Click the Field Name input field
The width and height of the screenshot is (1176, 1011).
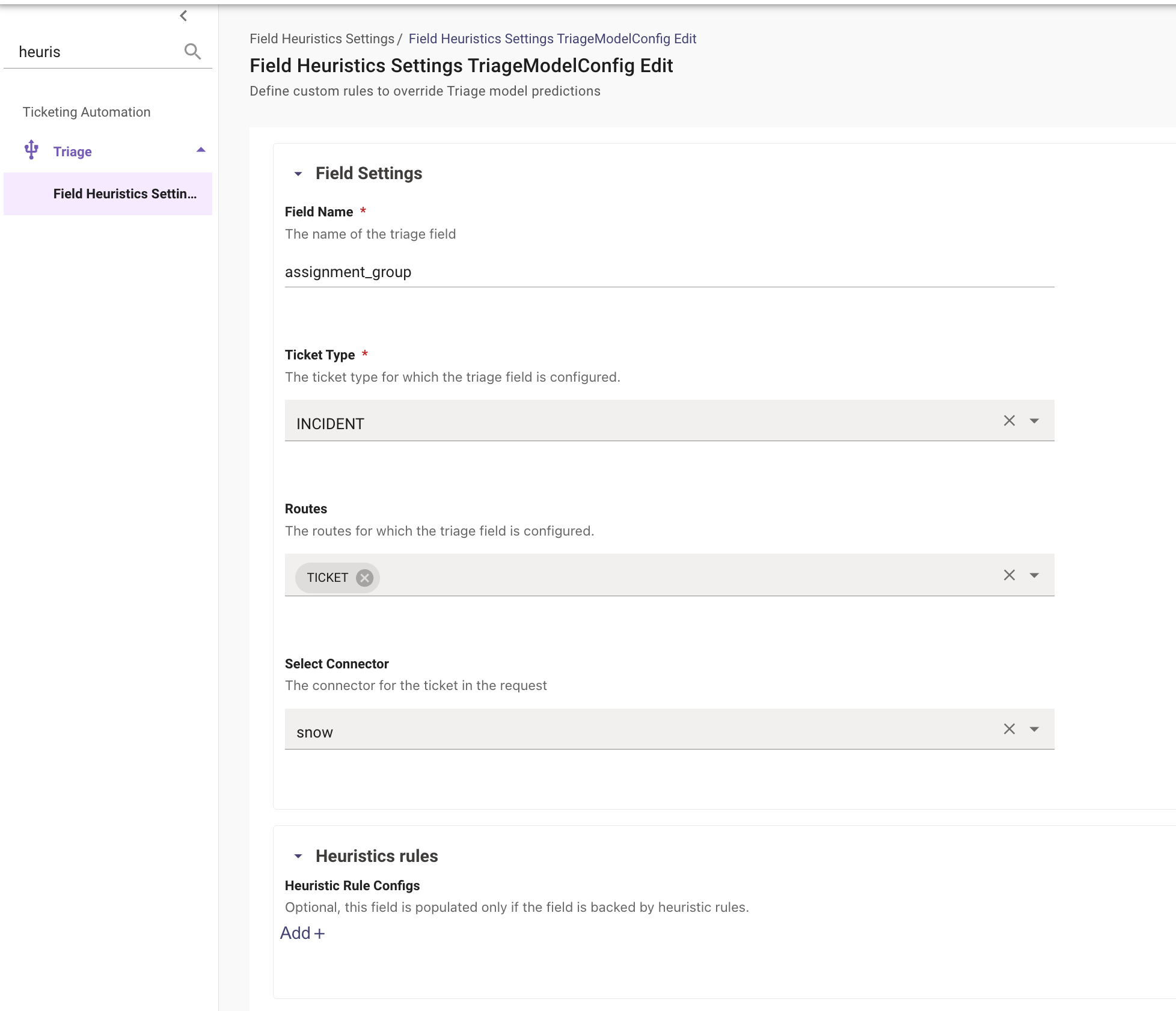pyautogui.click(x=669, y=272)
